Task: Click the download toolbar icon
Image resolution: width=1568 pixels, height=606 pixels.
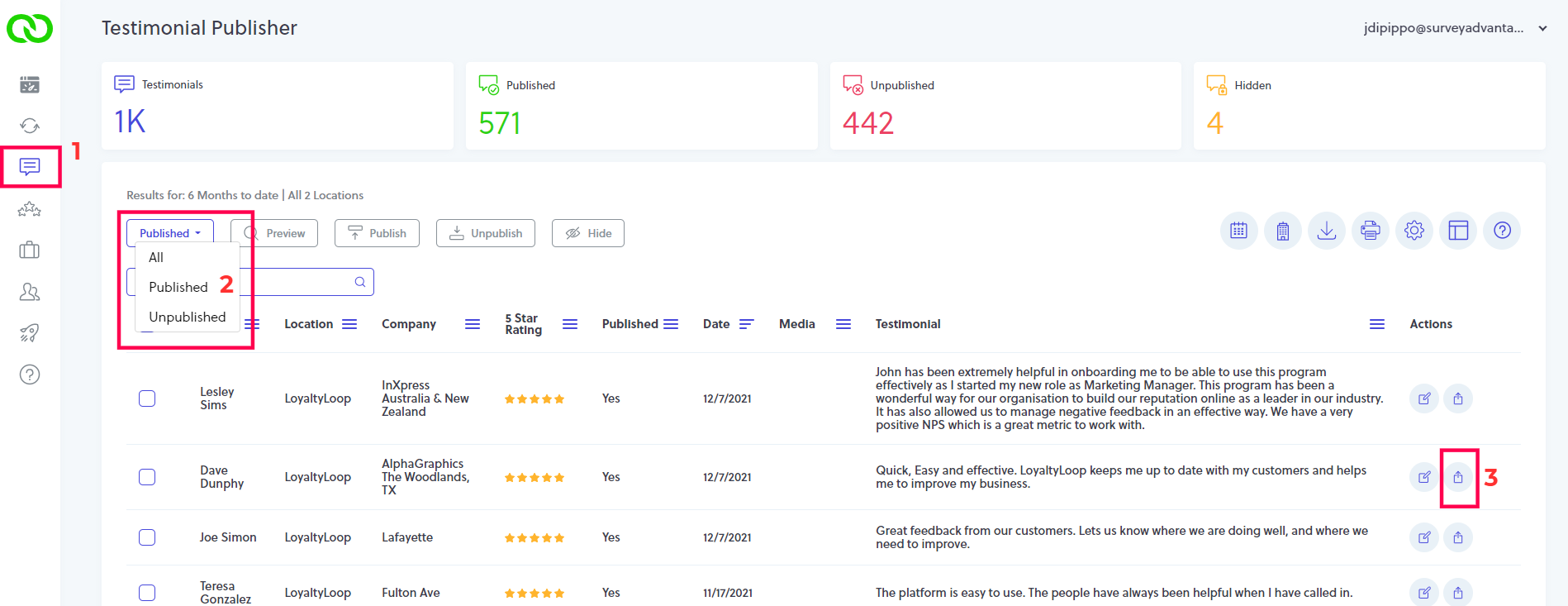Action: (1327, 231)
